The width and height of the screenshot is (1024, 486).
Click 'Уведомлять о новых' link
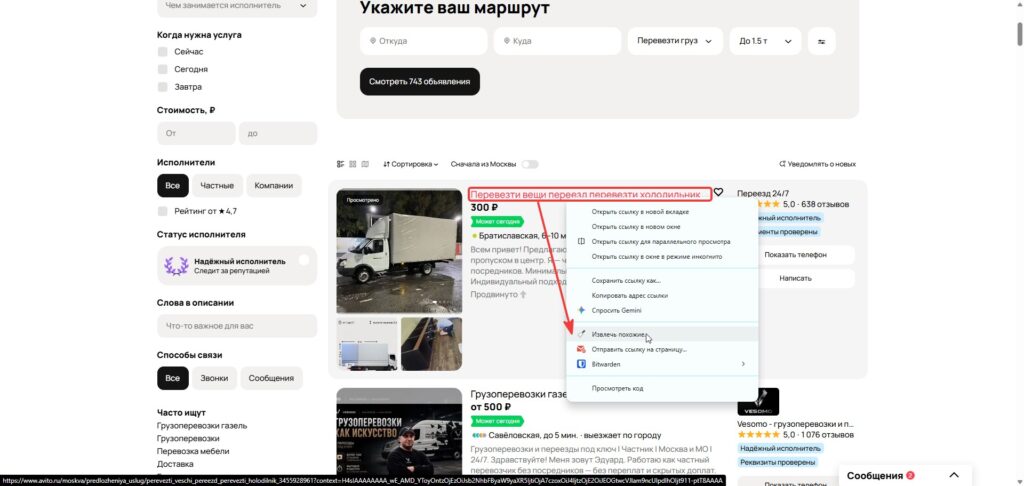point(817,164)
